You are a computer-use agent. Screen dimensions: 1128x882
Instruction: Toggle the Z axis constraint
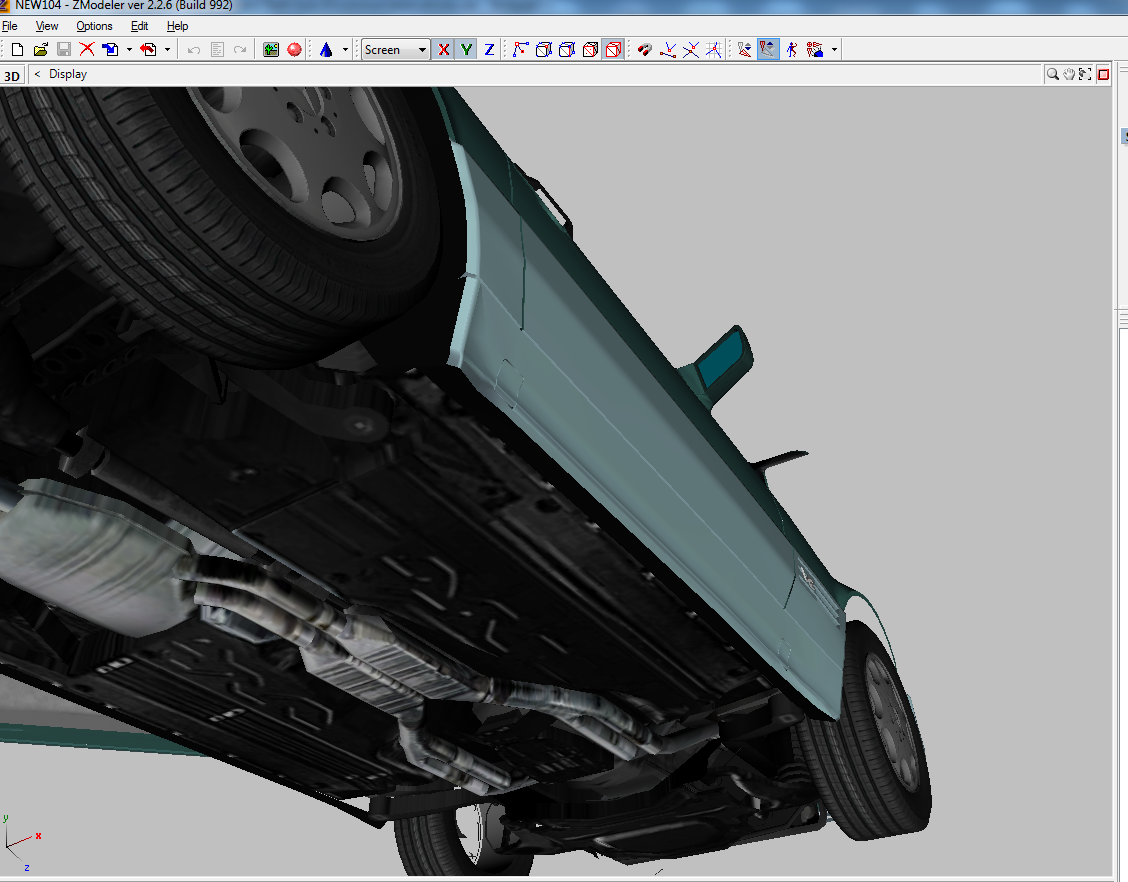coord(487,48)
